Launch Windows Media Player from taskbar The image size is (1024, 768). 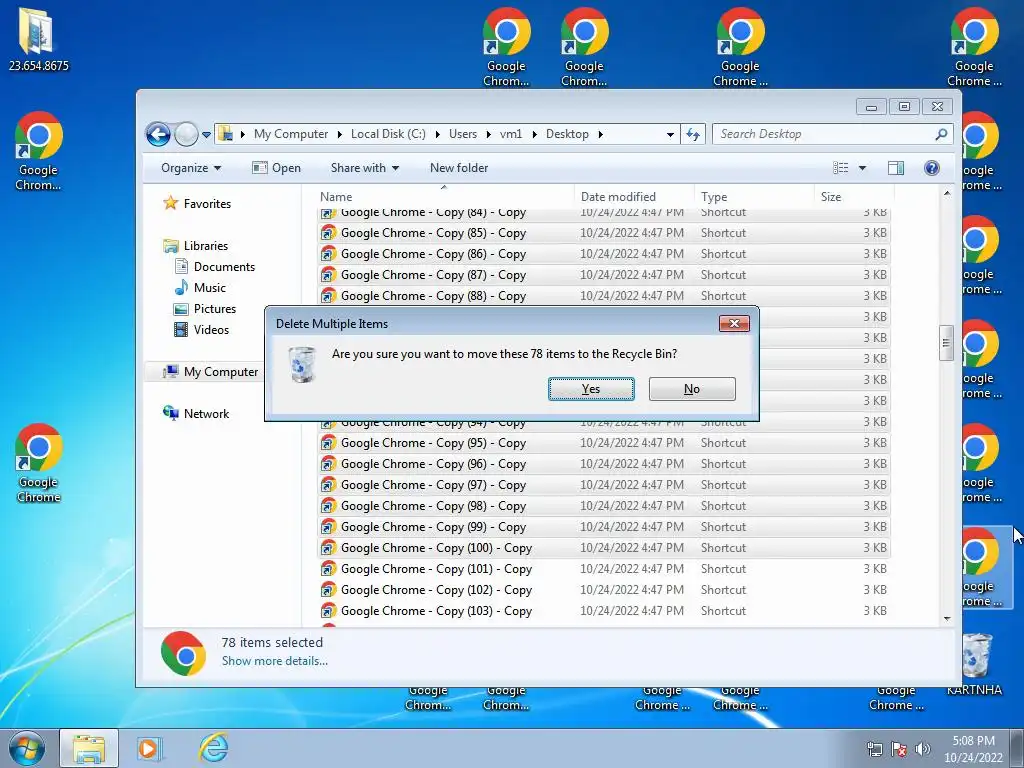click(149, 748)
